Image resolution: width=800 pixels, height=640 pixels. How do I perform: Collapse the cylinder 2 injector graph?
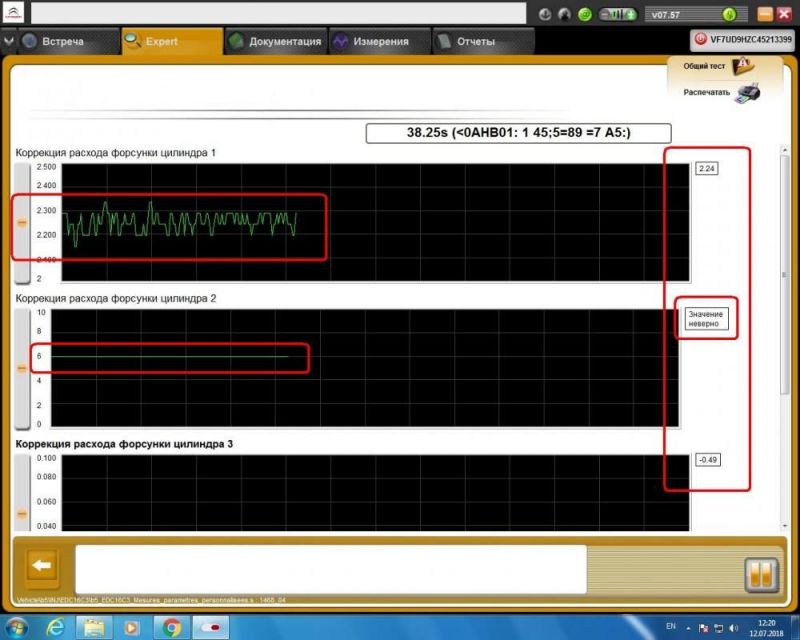click(x=22, y=368)
